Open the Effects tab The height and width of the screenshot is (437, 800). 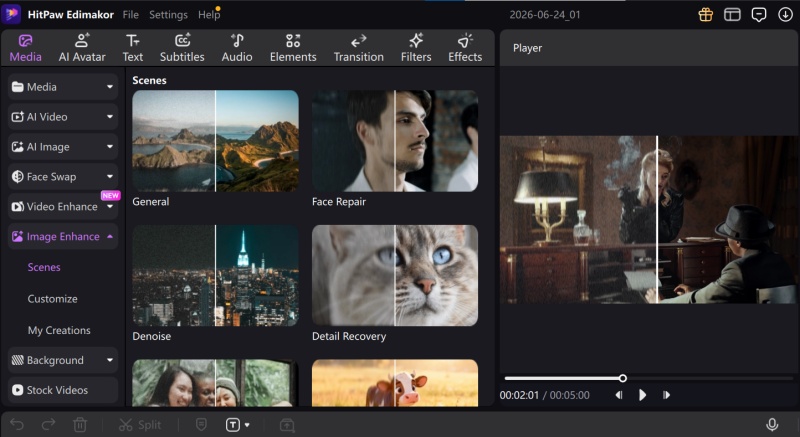465,48
